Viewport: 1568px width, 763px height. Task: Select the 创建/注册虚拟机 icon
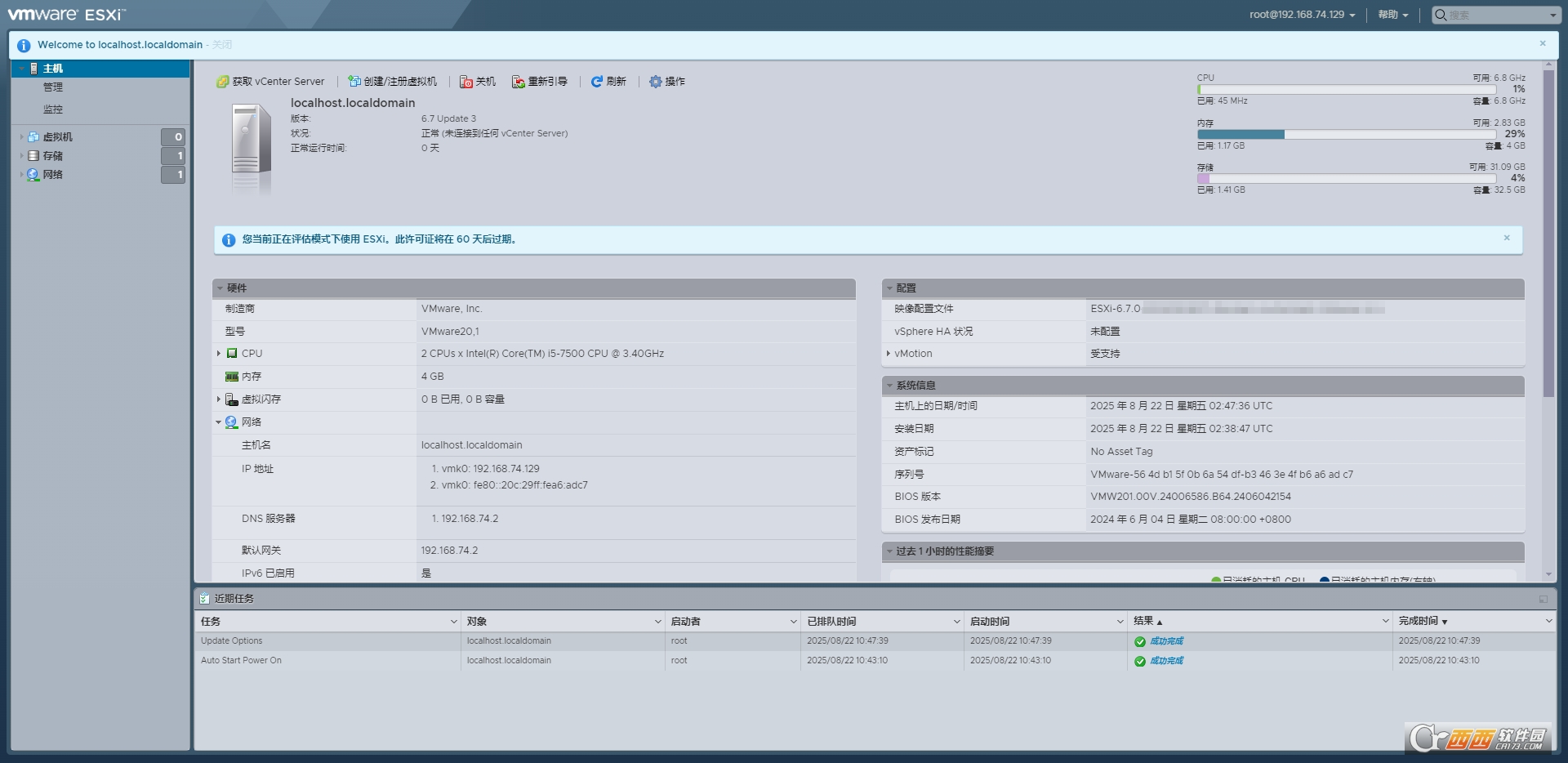click(x=354, y=81)
